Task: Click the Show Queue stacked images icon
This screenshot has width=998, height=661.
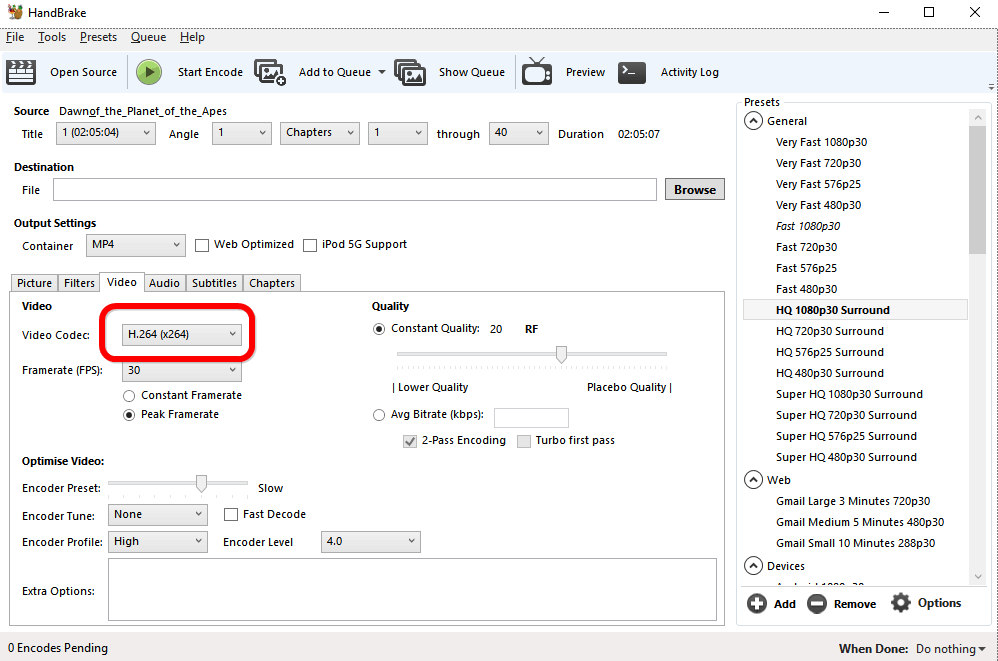Action: (x=410, y=72)
